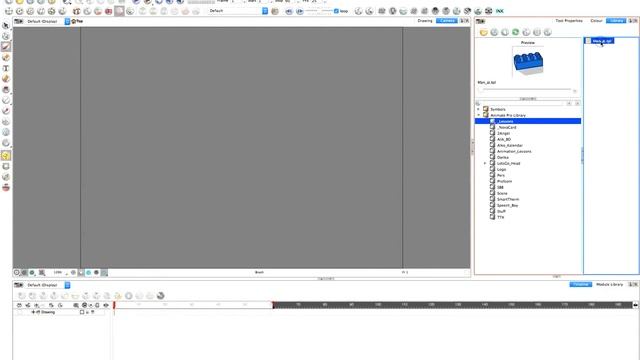The height and width of the screenshot is (360, 640).
Task: Click the green INK icon in top toolbar
Action: (500, 11)
